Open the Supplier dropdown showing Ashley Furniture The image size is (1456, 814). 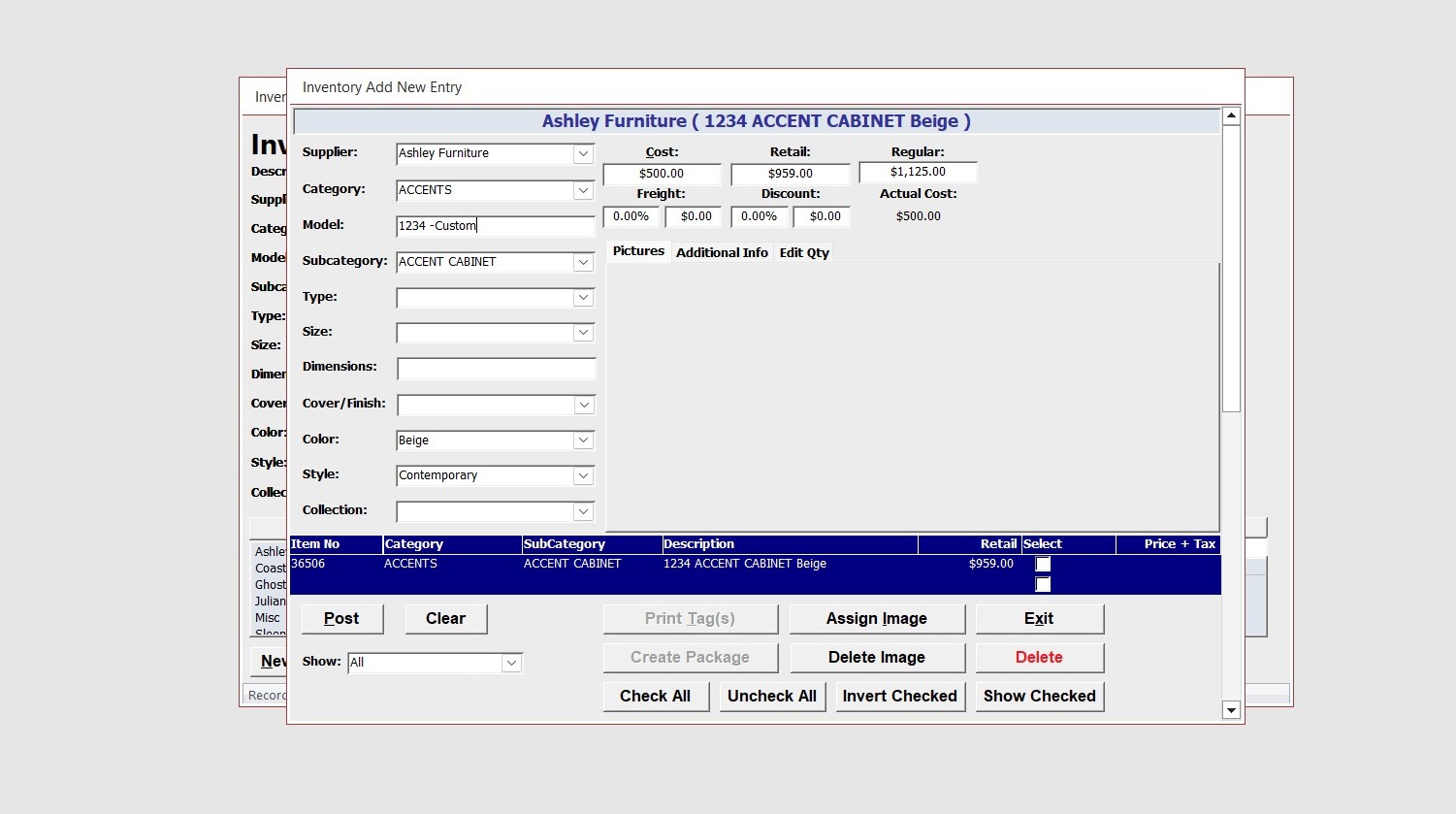pyautogui.click(x=583, y=153)
